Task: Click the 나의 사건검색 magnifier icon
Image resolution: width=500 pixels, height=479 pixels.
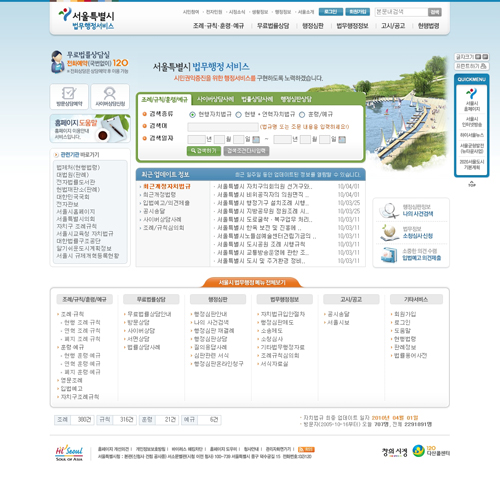Action: (388, 211)
